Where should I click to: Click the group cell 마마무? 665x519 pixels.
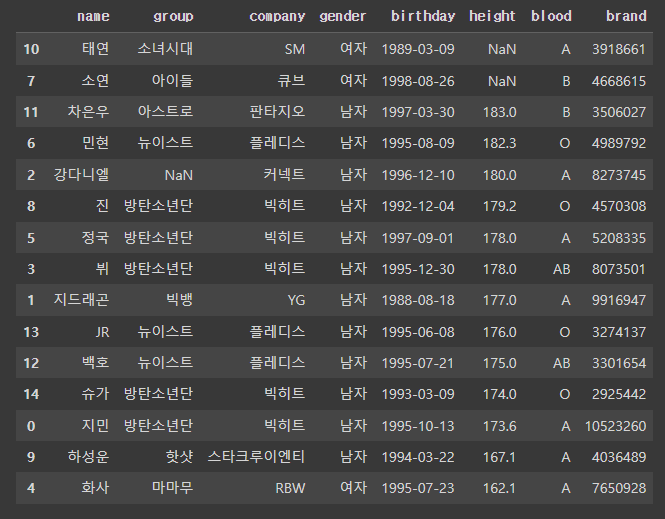tap(173, 488)
